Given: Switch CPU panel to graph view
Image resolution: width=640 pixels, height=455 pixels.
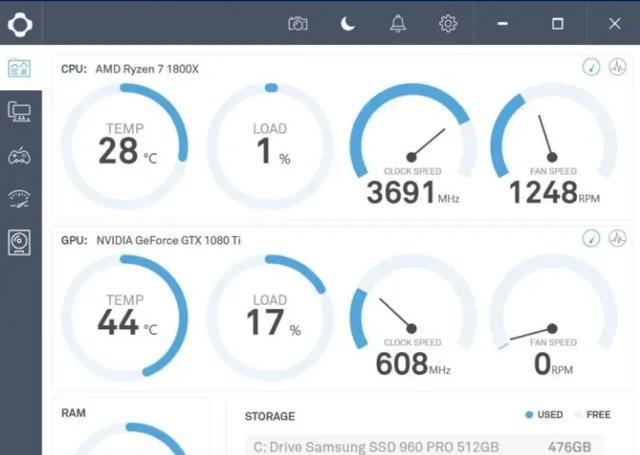Looking at the screenshot, I should point(617,67).
